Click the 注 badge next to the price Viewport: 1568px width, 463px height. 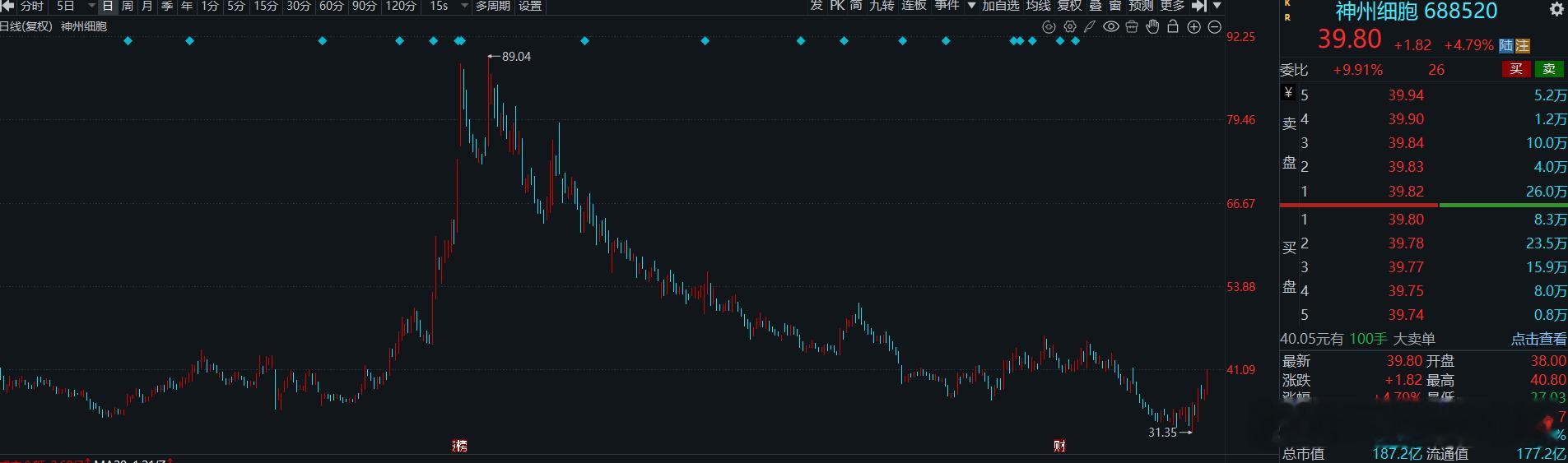click(x=1522, y=46)
